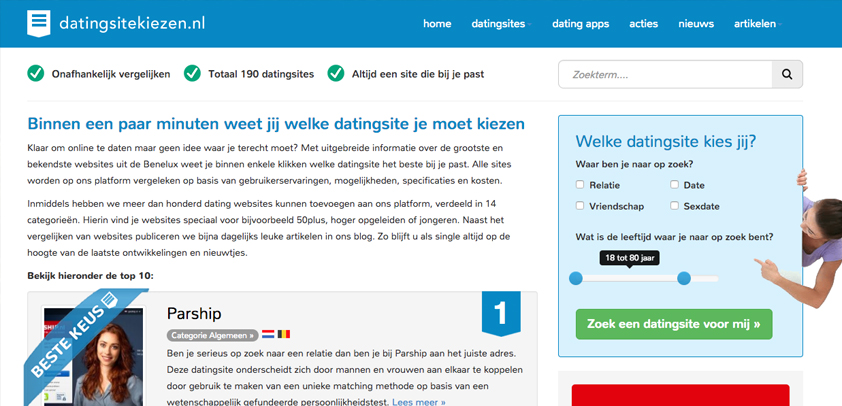The height and width of the screenshot is (406, 842).
Task: Click the Categorie Algemeen tag
Action: coord(212,335)
